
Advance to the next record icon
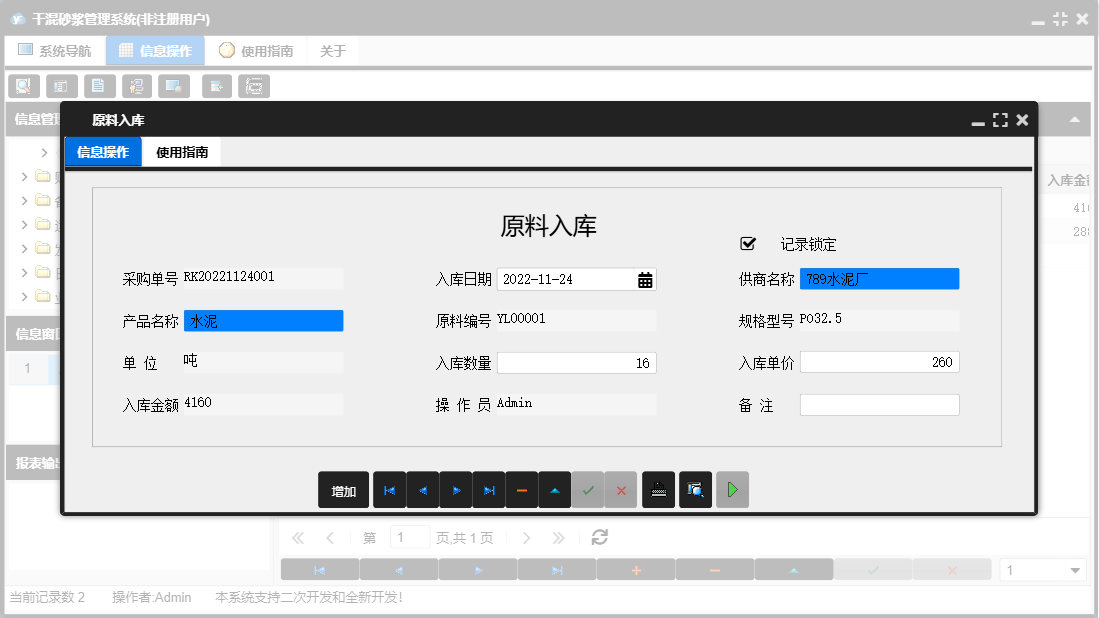click(457, 490)
